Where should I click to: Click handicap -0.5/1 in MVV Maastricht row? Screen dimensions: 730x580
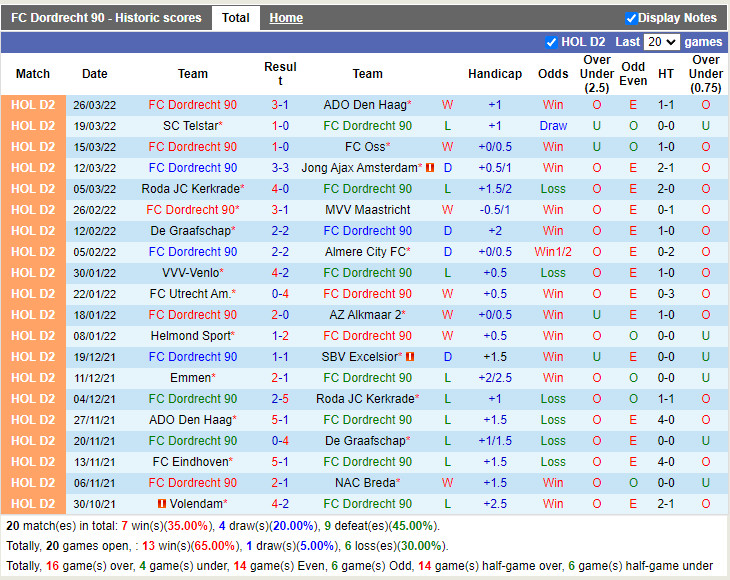[495, 210]
